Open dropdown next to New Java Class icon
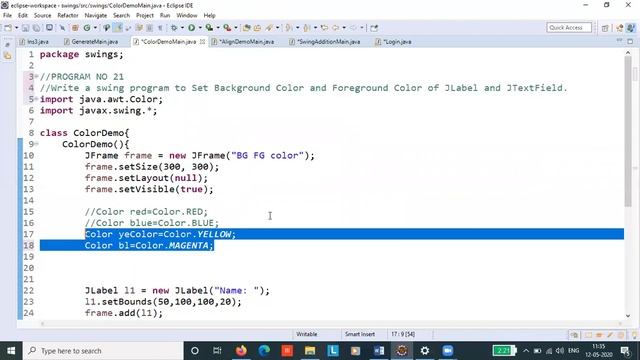 [95, 28]
